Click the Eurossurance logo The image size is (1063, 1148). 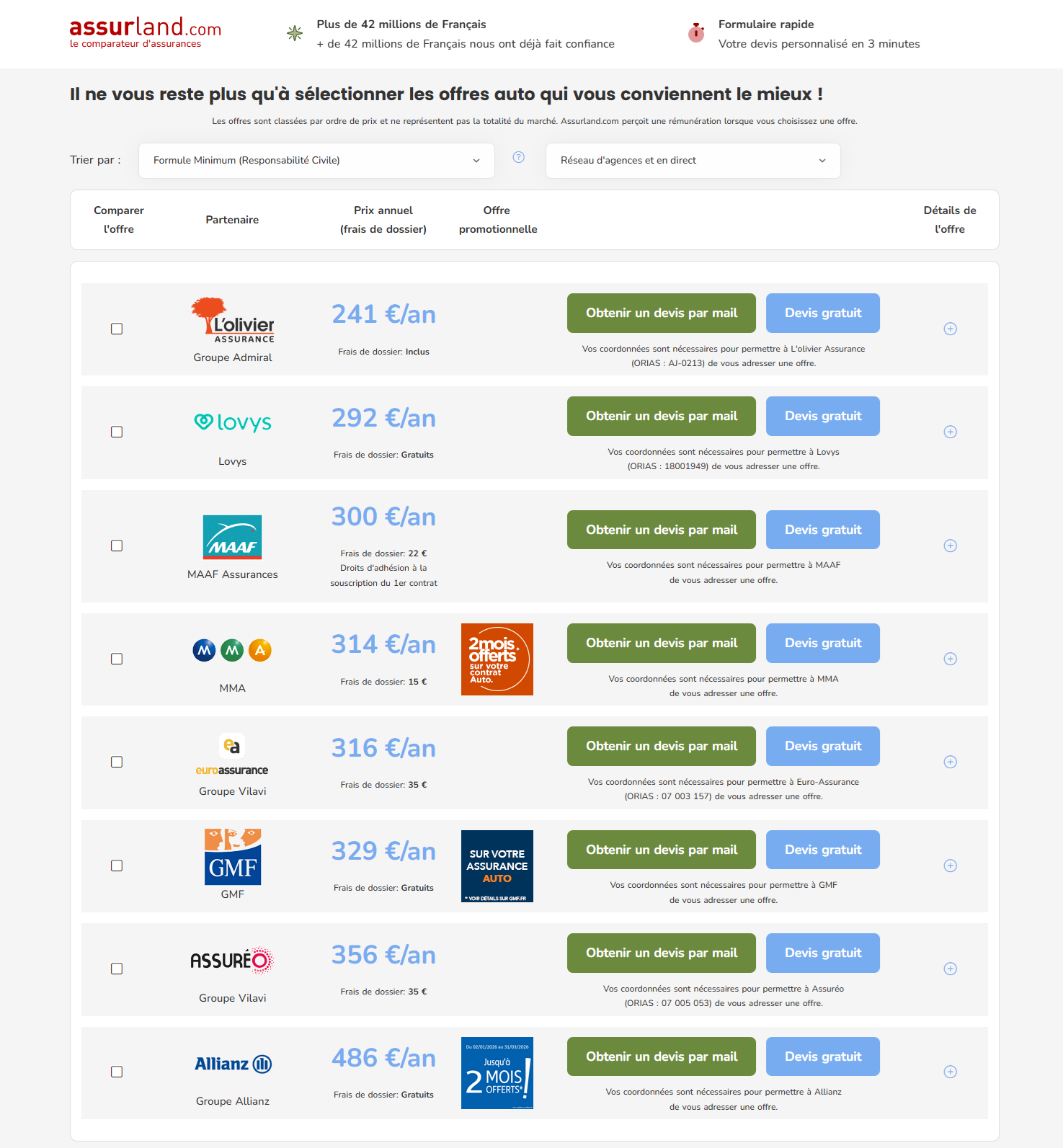232,755
